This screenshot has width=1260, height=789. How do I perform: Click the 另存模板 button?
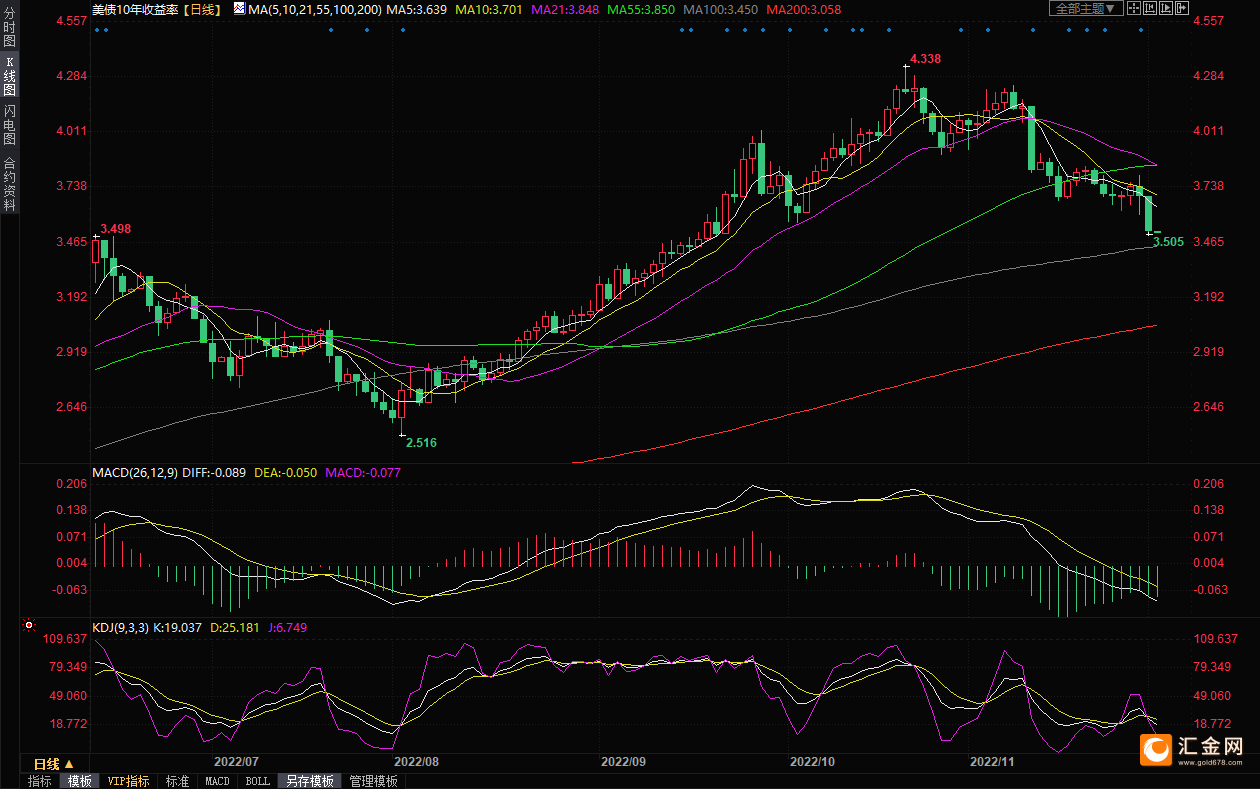pyautogui.click(x=309, y=781)
